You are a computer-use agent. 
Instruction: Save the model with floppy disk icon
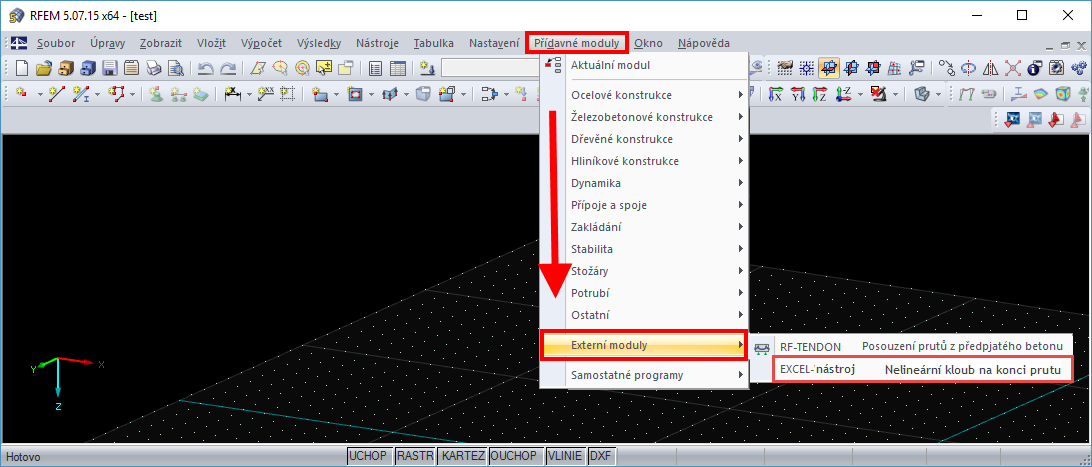pyautogui.click(x=110, y=68)
